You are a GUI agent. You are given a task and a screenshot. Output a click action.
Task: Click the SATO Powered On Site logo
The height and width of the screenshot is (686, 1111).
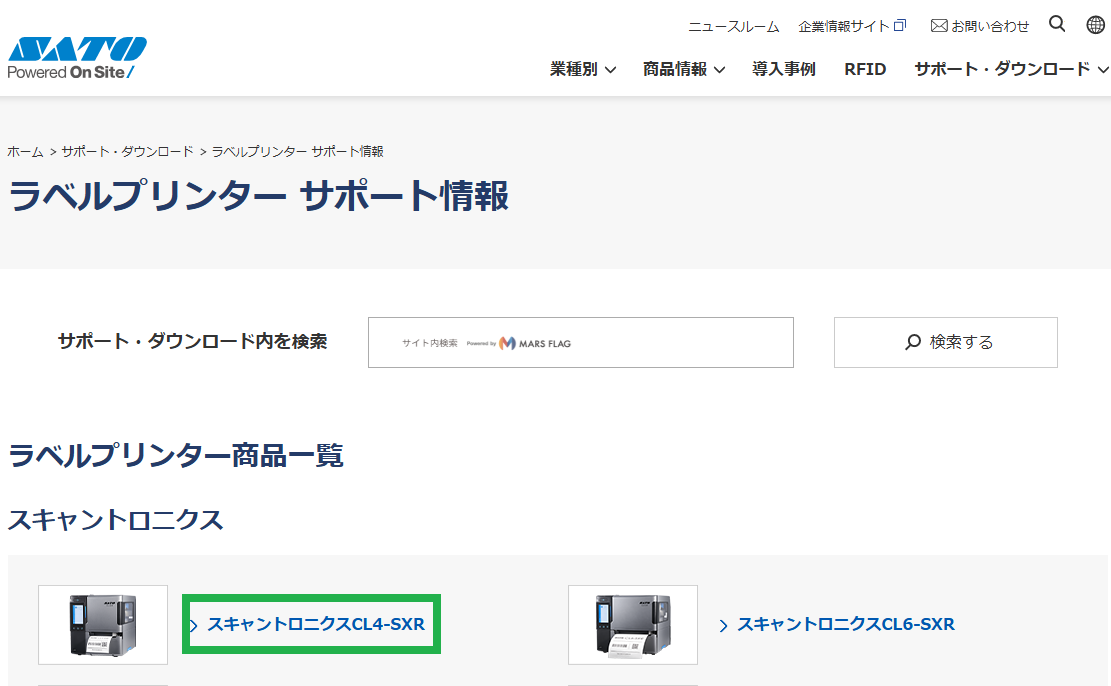point(77,58)
